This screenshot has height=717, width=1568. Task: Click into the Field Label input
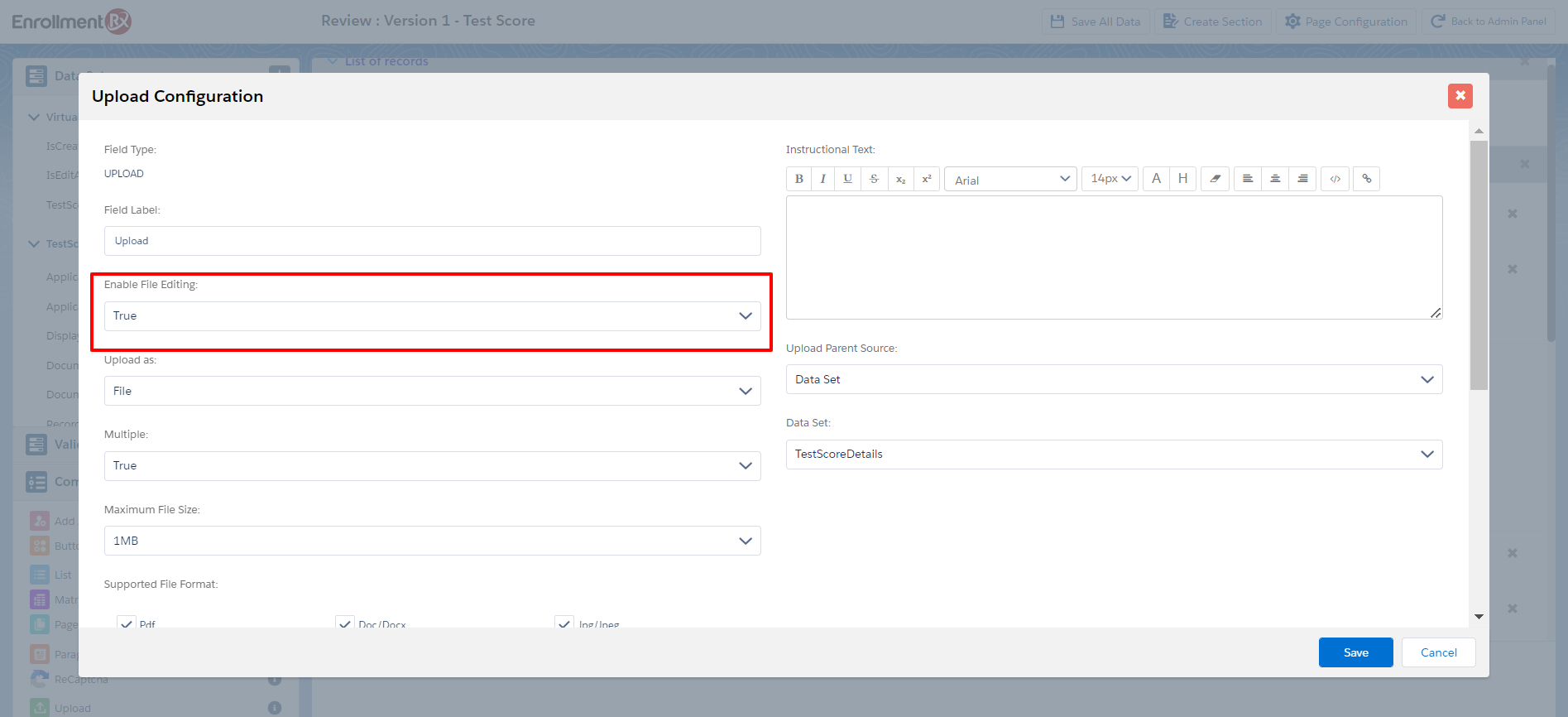coord(432,241)
